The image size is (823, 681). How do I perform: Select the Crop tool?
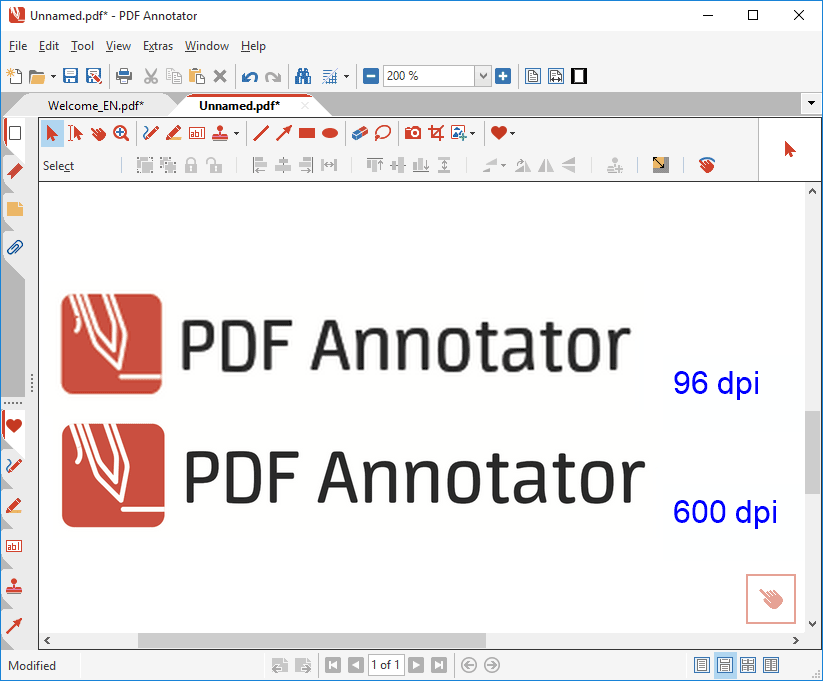[436, 133]
